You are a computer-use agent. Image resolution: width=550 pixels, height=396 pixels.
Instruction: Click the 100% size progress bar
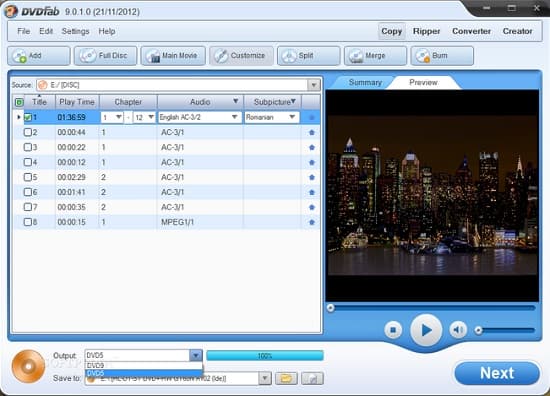pos(265,356)
